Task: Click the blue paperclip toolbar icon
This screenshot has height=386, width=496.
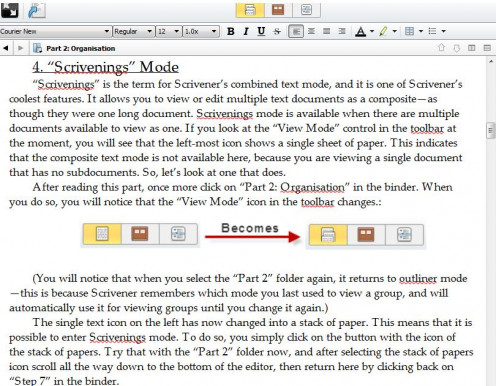Action: [x=36, y=10]
